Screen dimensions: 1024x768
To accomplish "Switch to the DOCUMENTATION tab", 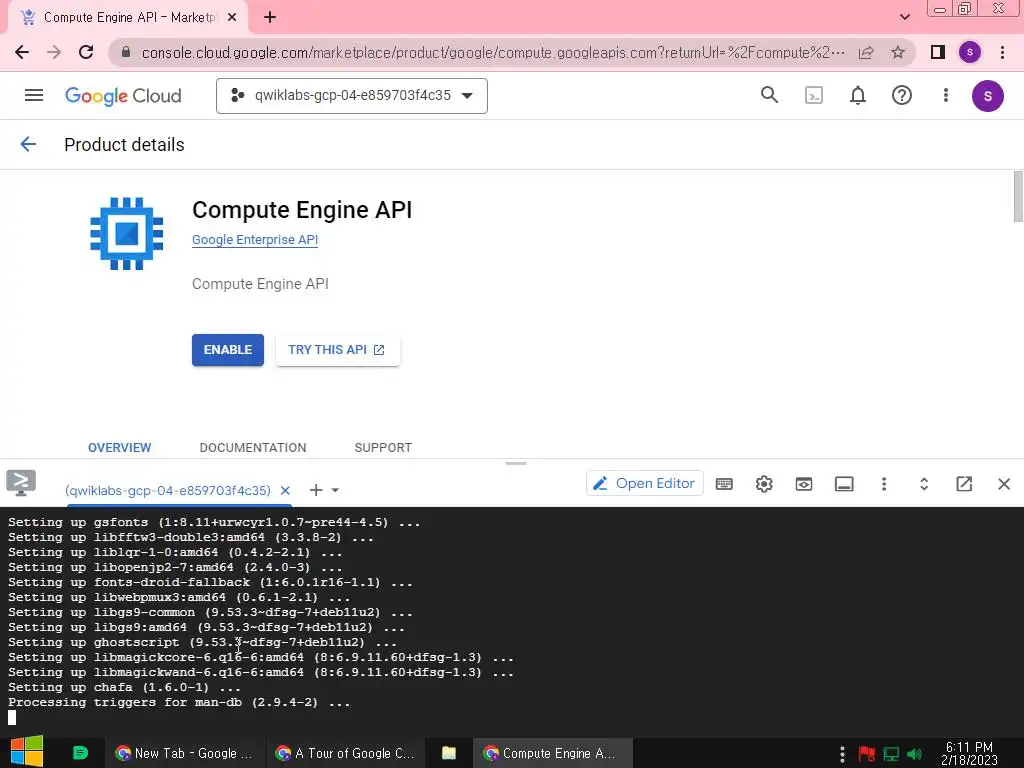I will (253, 447).
